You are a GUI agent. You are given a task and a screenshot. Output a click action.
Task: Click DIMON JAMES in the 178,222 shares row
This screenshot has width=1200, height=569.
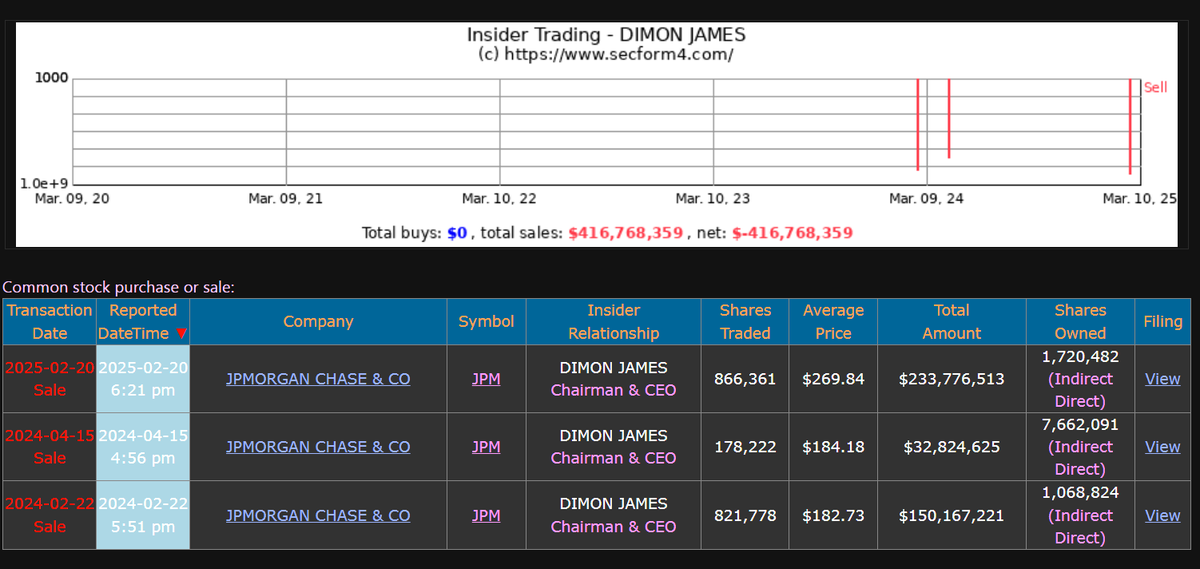613,436
